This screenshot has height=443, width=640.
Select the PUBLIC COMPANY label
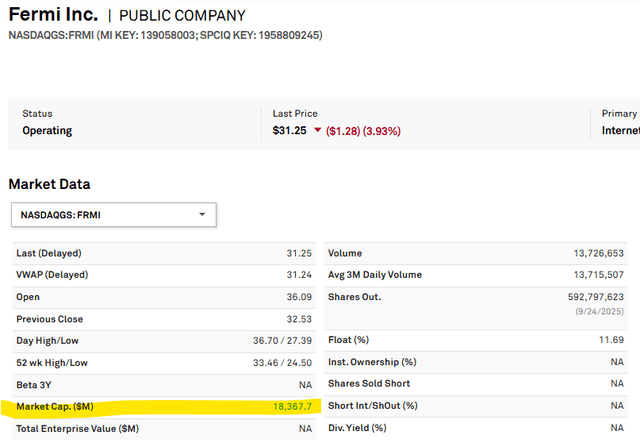click(x=183, y=17)
